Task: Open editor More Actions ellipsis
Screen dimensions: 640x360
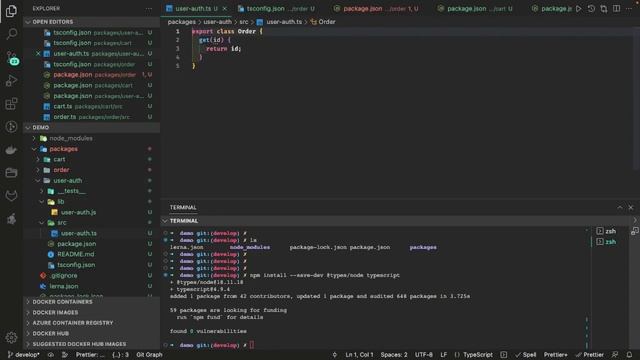Action: coord(629,9)
